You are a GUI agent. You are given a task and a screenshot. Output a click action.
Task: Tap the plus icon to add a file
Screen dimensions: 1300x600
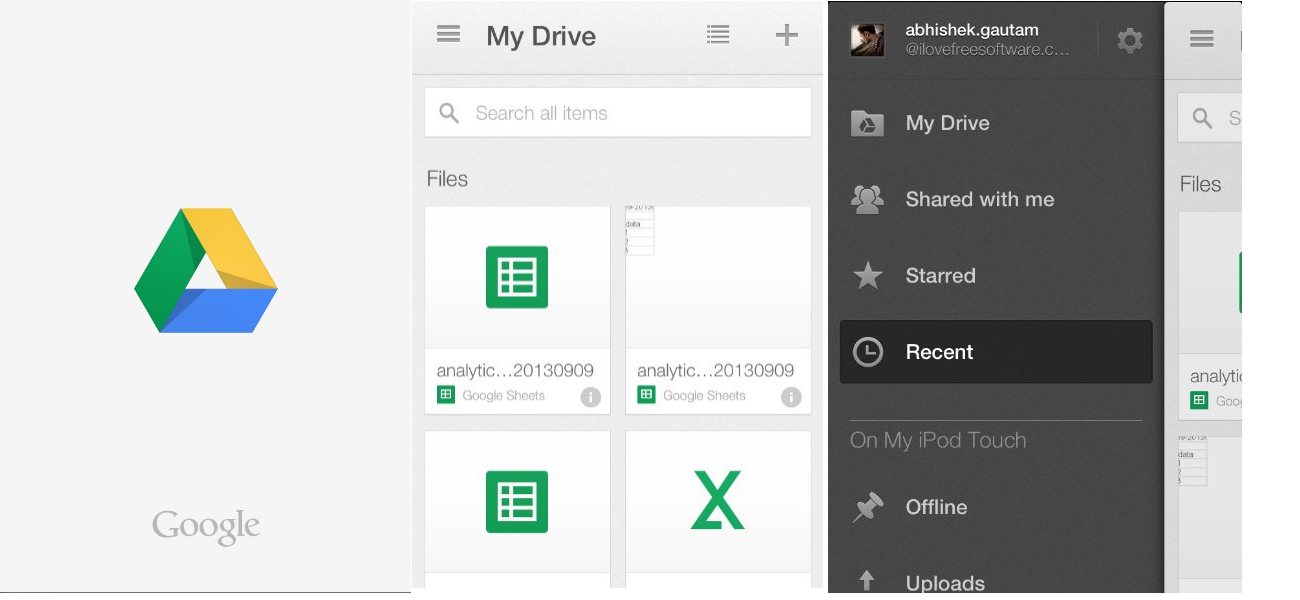787,35
